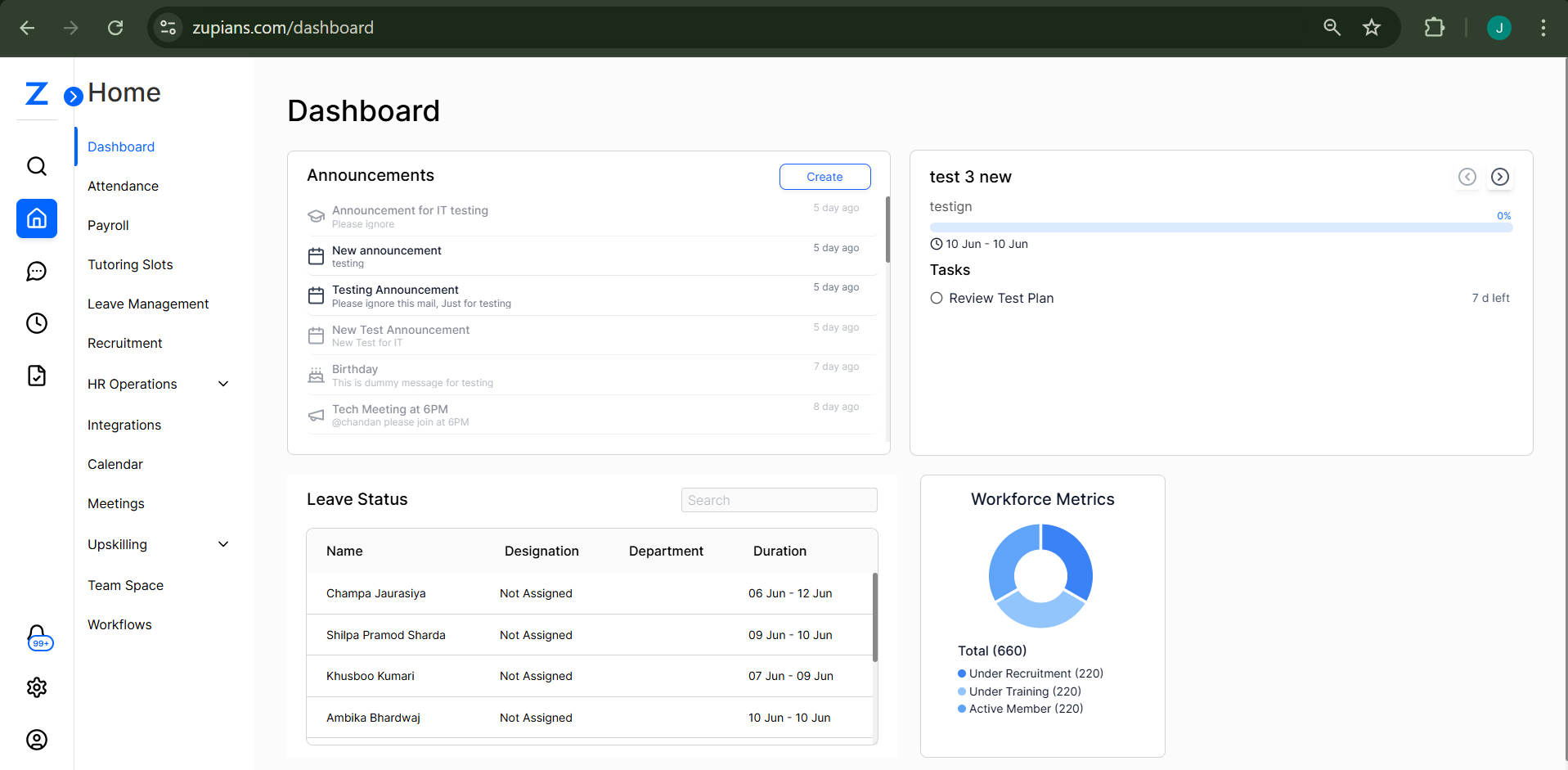Select the search icon in the sidebar

point(36,165)
